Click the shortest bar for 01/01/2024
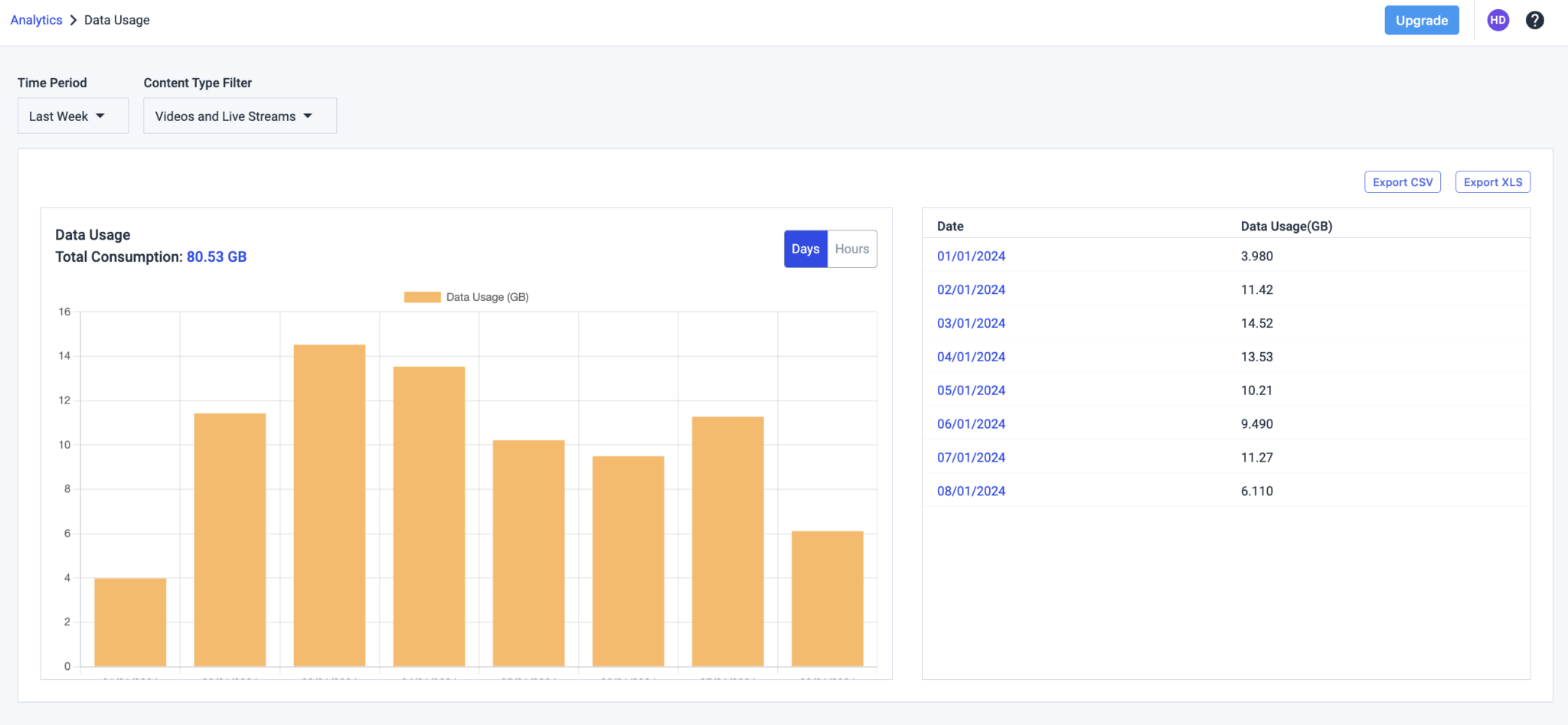The width and height of the screenshot is (1568, 725). (130, 622)
